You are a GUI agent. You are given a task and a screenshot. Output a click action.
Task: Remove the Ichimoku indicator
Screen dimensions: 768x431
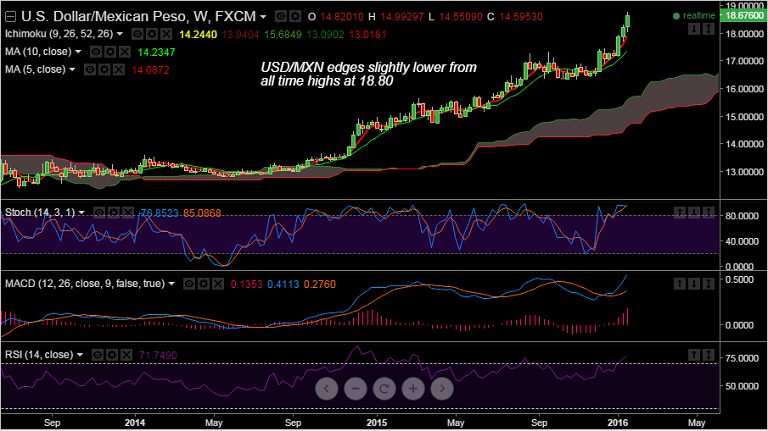166,34
